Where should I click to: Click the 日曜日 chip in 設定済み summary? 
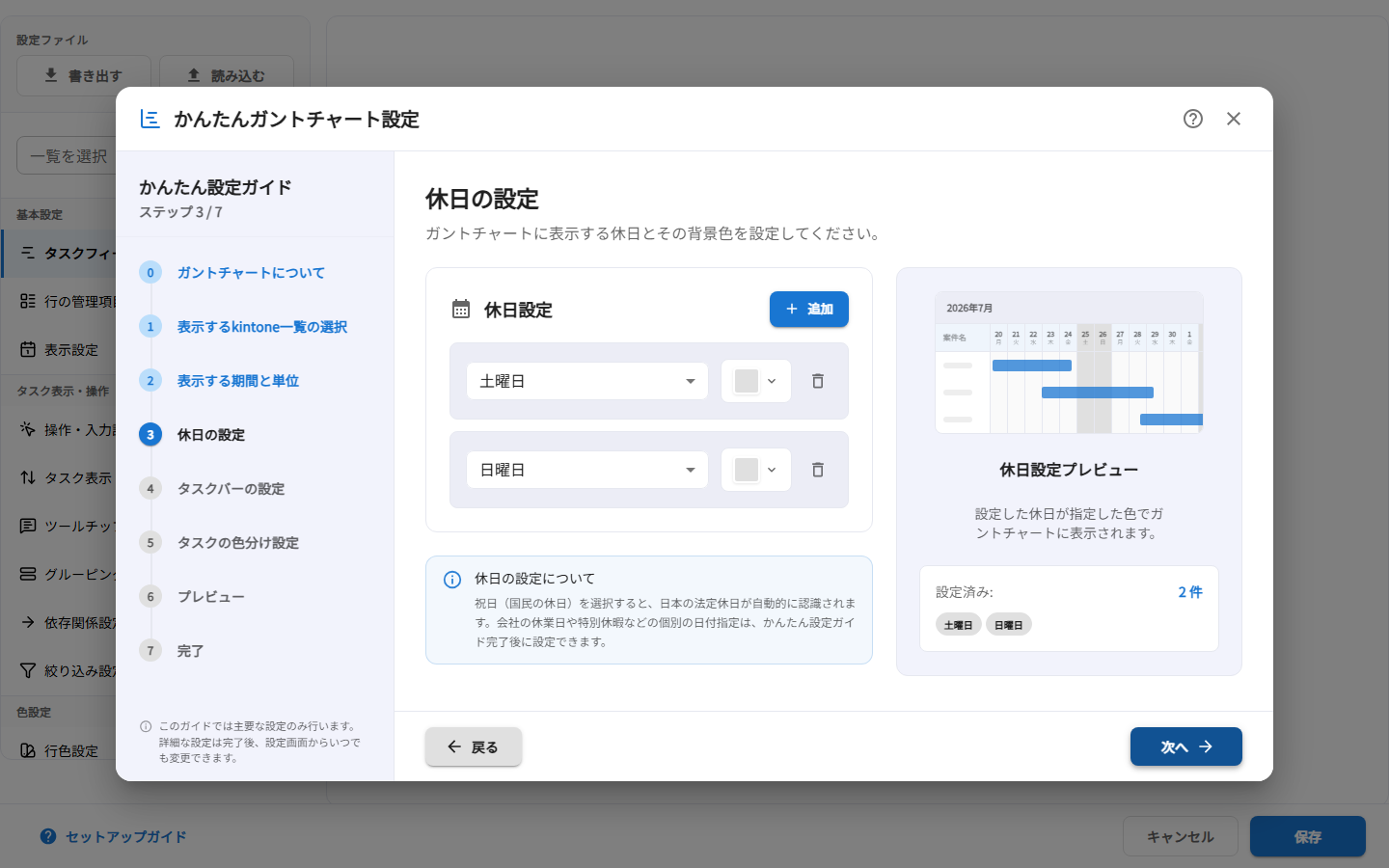pos(1009,625)
